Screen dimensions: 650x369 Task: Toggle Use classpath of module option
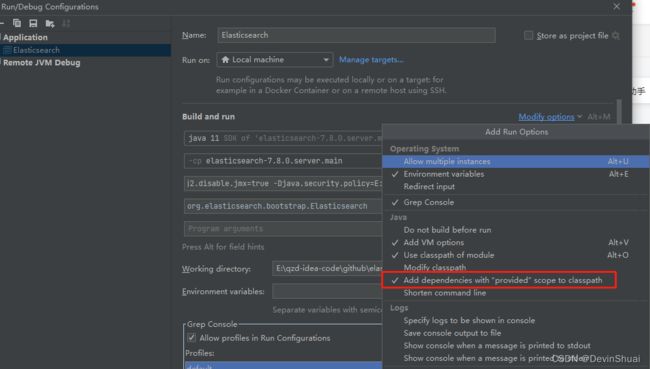[x=515, y=255]
